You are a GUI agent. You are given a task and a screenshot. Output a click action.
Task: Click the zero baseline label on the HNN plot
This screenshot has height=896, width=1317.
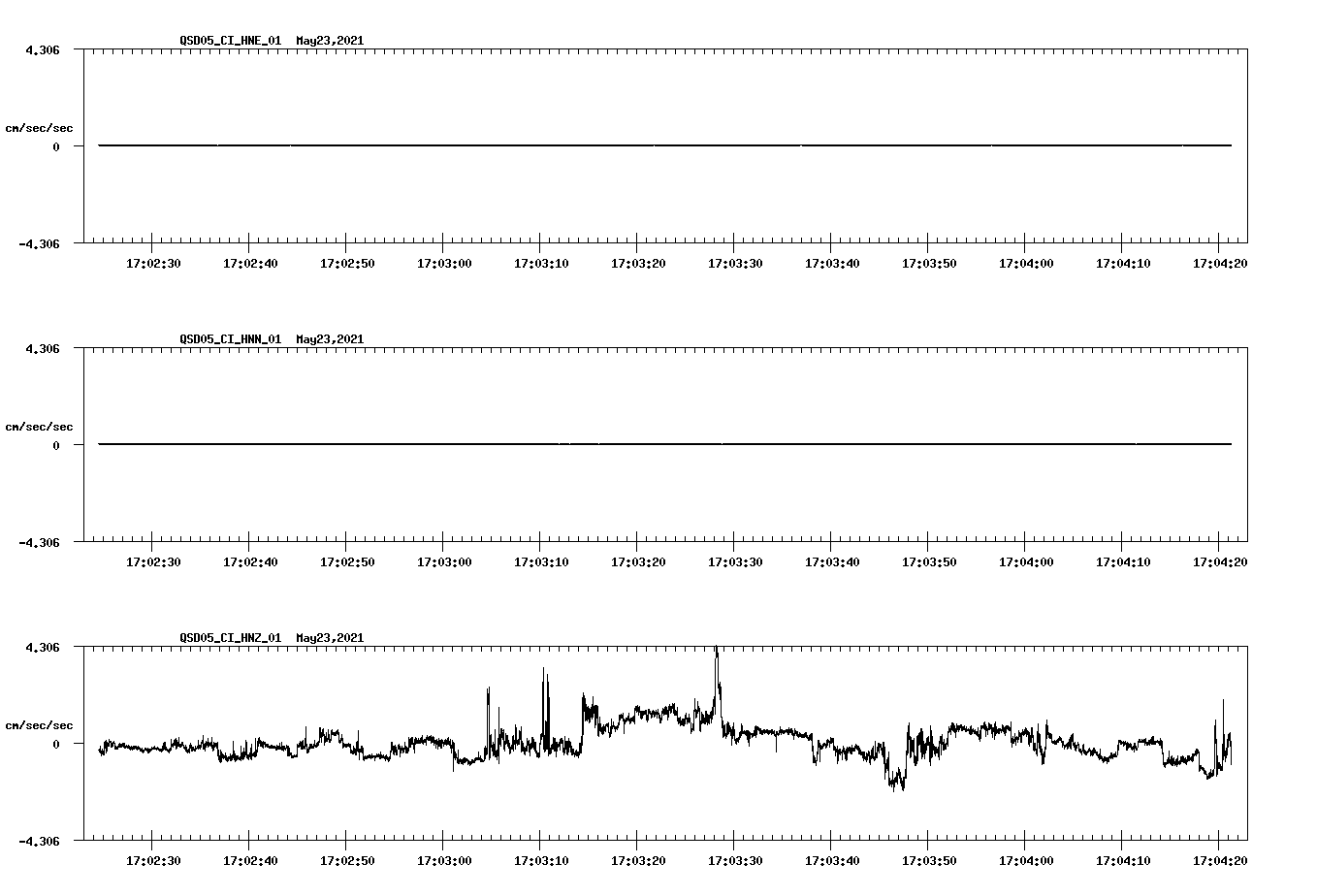pos(58,446)
